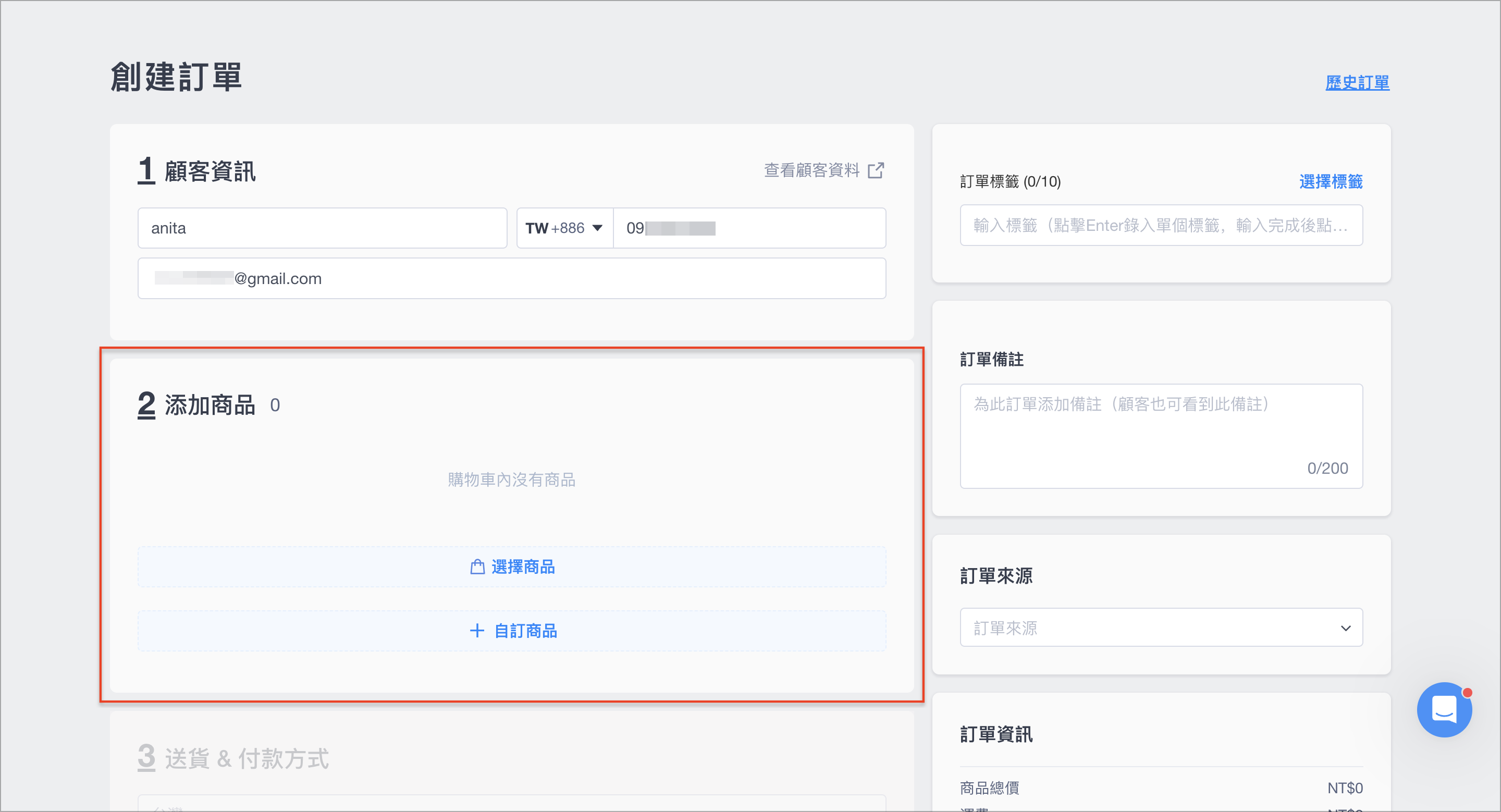Click the external link icon beside 查看顧客資料
Screen dimensions: 1501x812
(876, 170)
